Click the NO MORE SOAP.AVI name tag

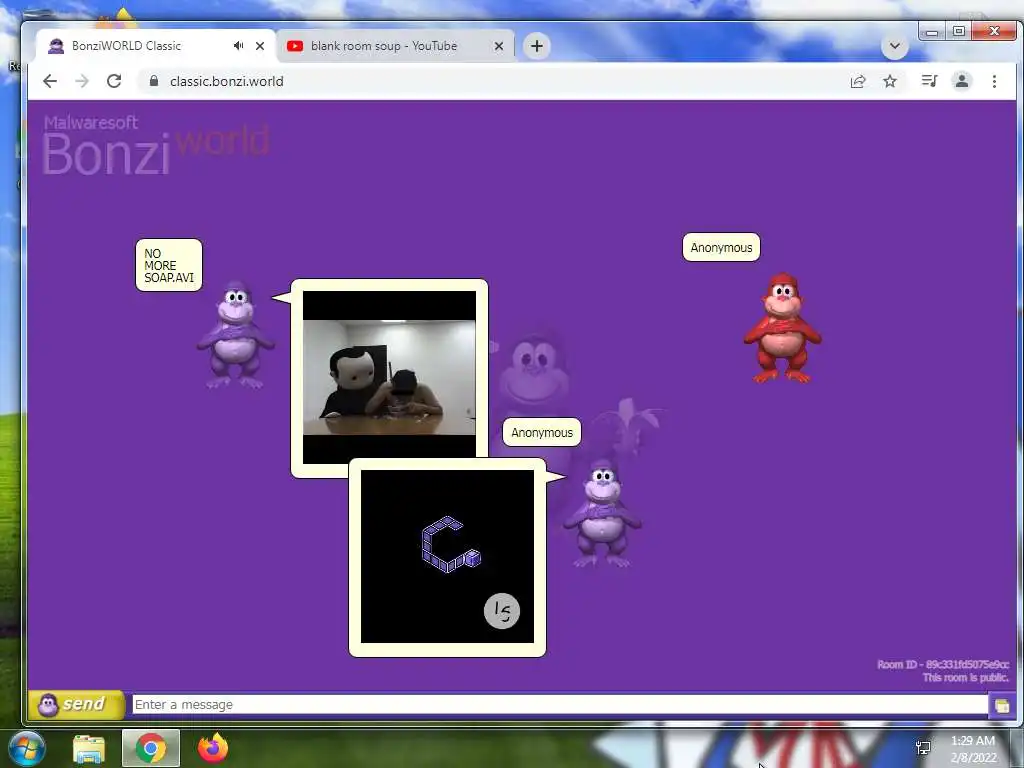(169, 265)
